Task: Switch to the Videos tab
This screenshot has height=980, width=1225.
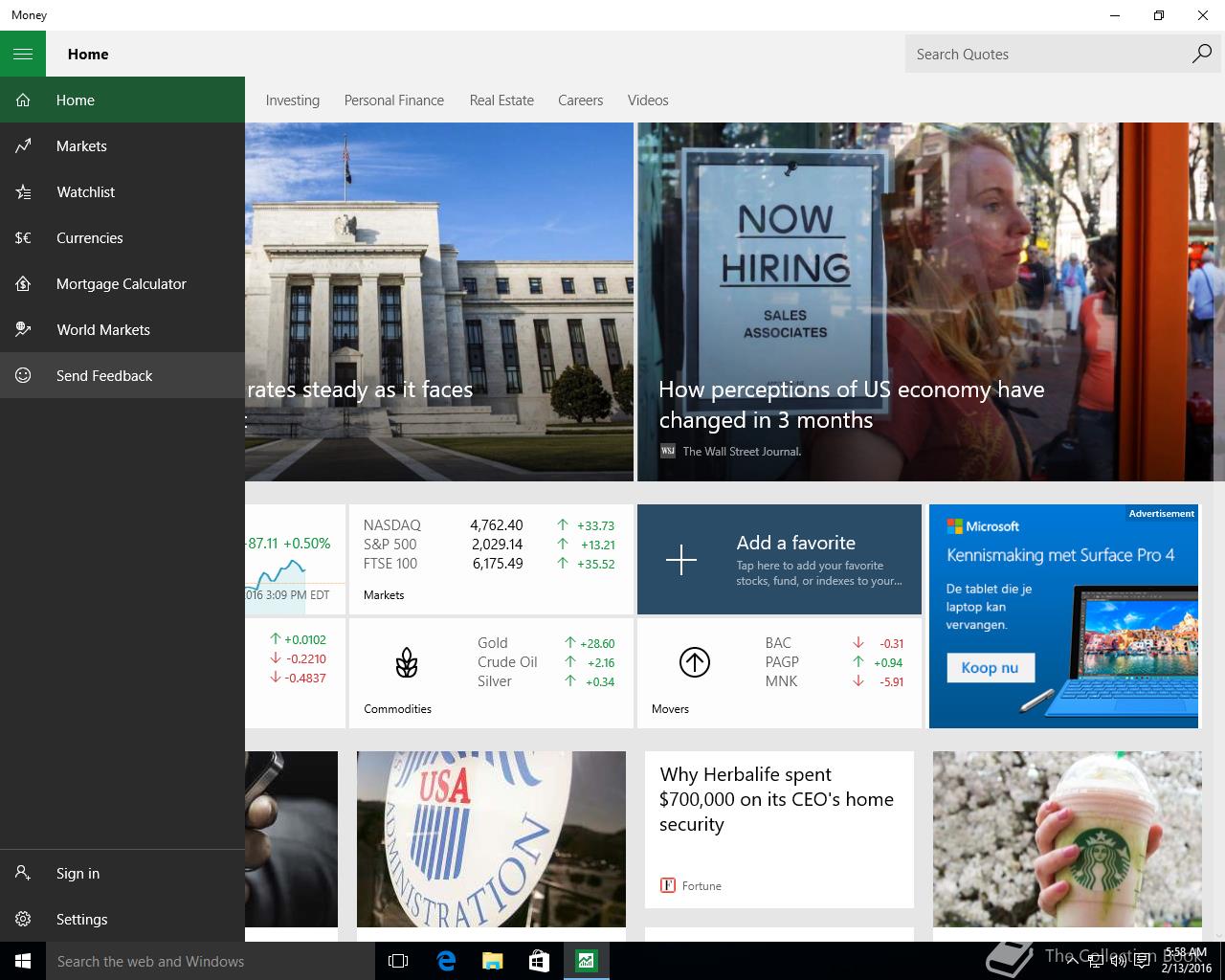Action: point(648,100)
